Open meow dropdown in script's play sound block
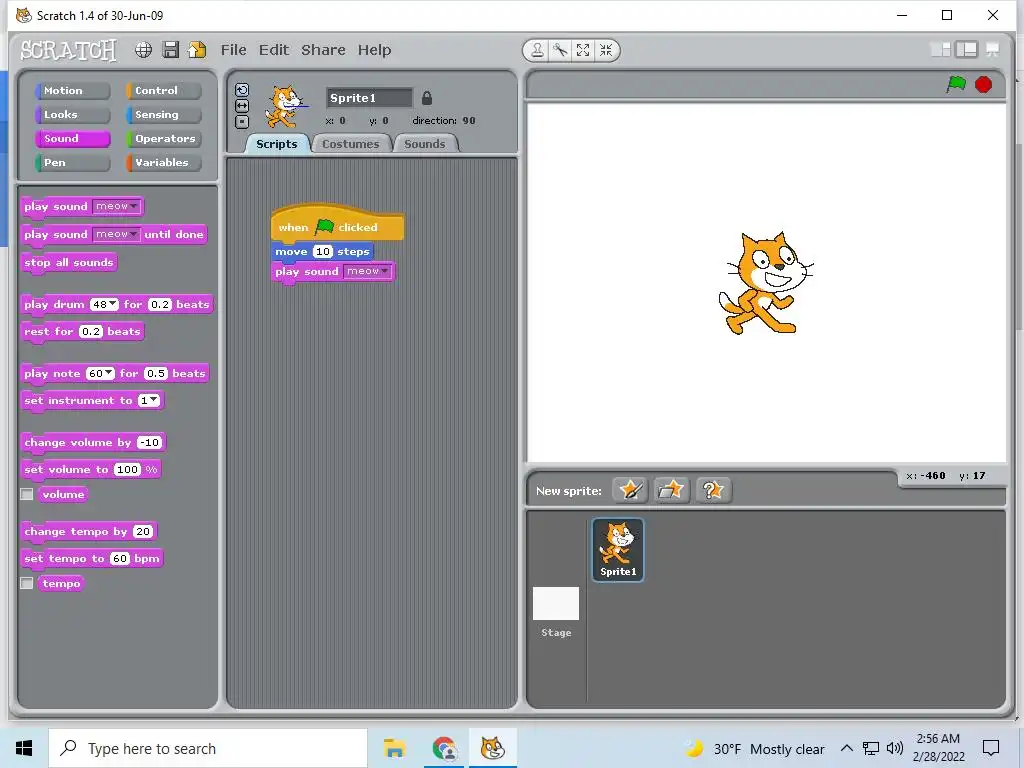The image size is (1024, 768). pos(368,271)
